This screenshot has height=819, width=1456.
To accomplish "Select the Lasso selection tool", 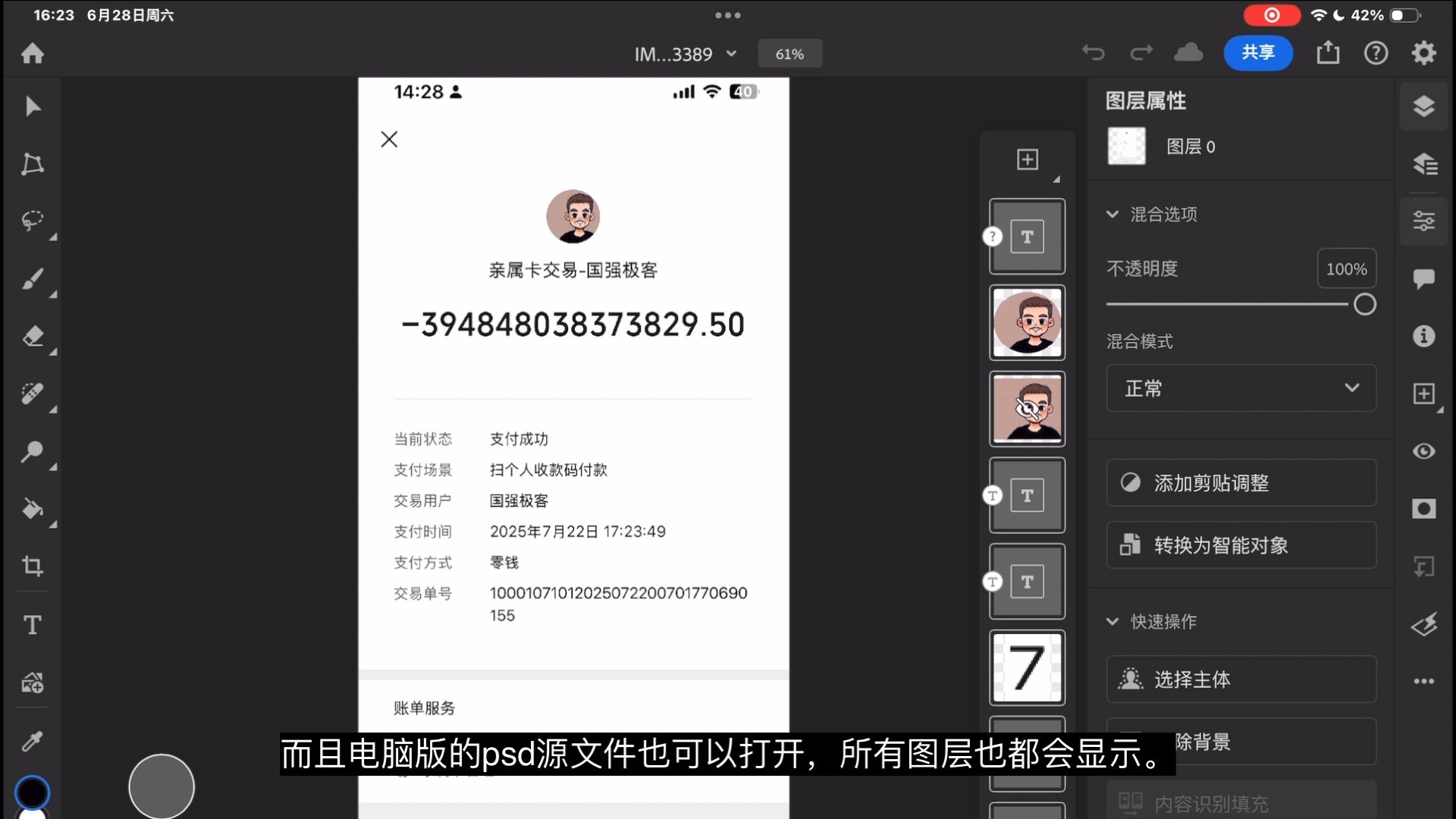I will [33, 221].
